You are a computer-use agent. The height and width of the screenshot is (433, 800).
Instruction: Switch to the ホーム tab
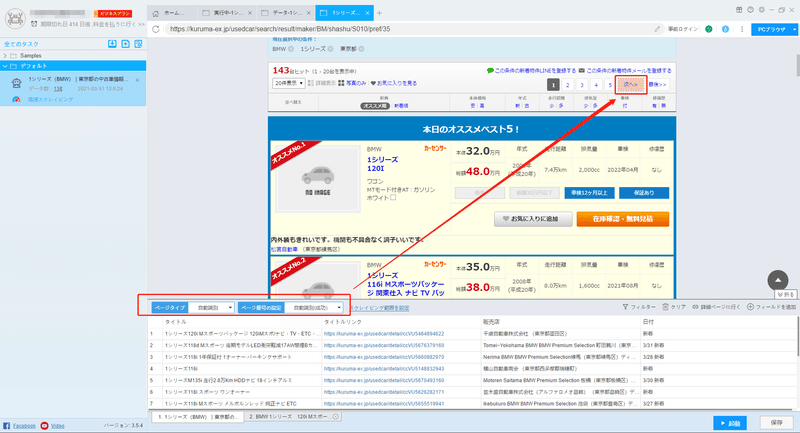click(171, 13)
